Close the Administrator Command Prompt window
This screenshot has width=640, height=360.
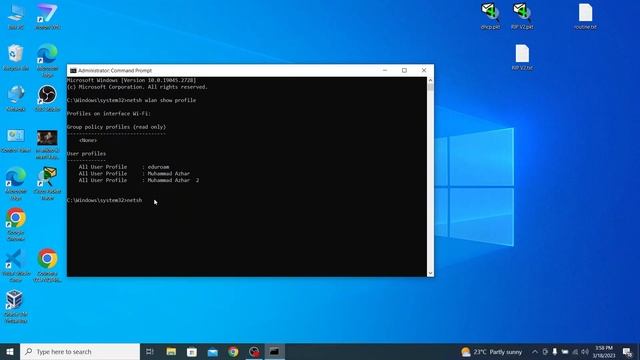pos(424,70)
